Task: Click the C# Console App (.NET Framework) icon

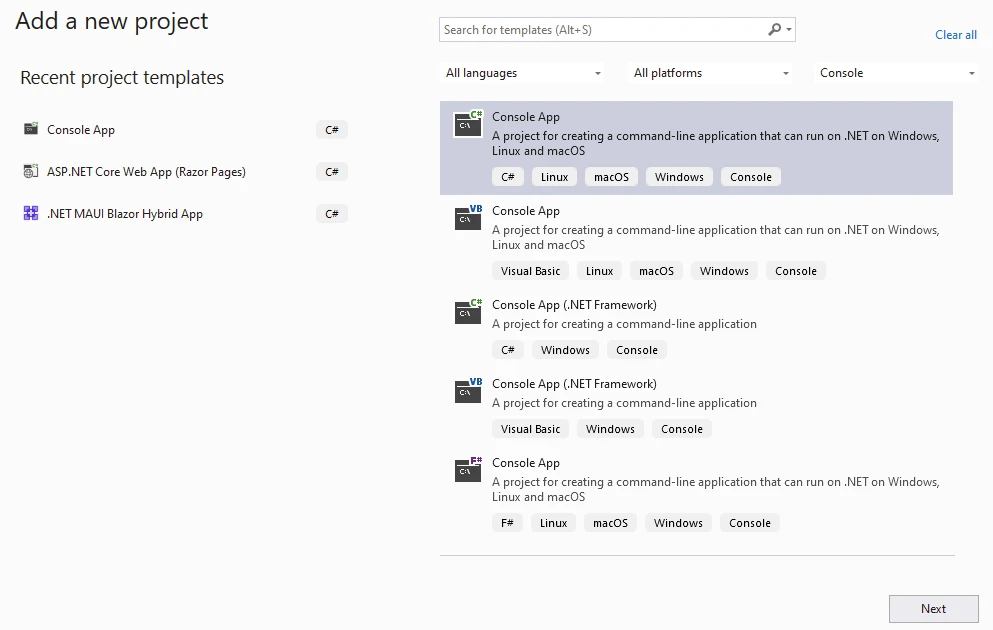Action: (468, 312)
